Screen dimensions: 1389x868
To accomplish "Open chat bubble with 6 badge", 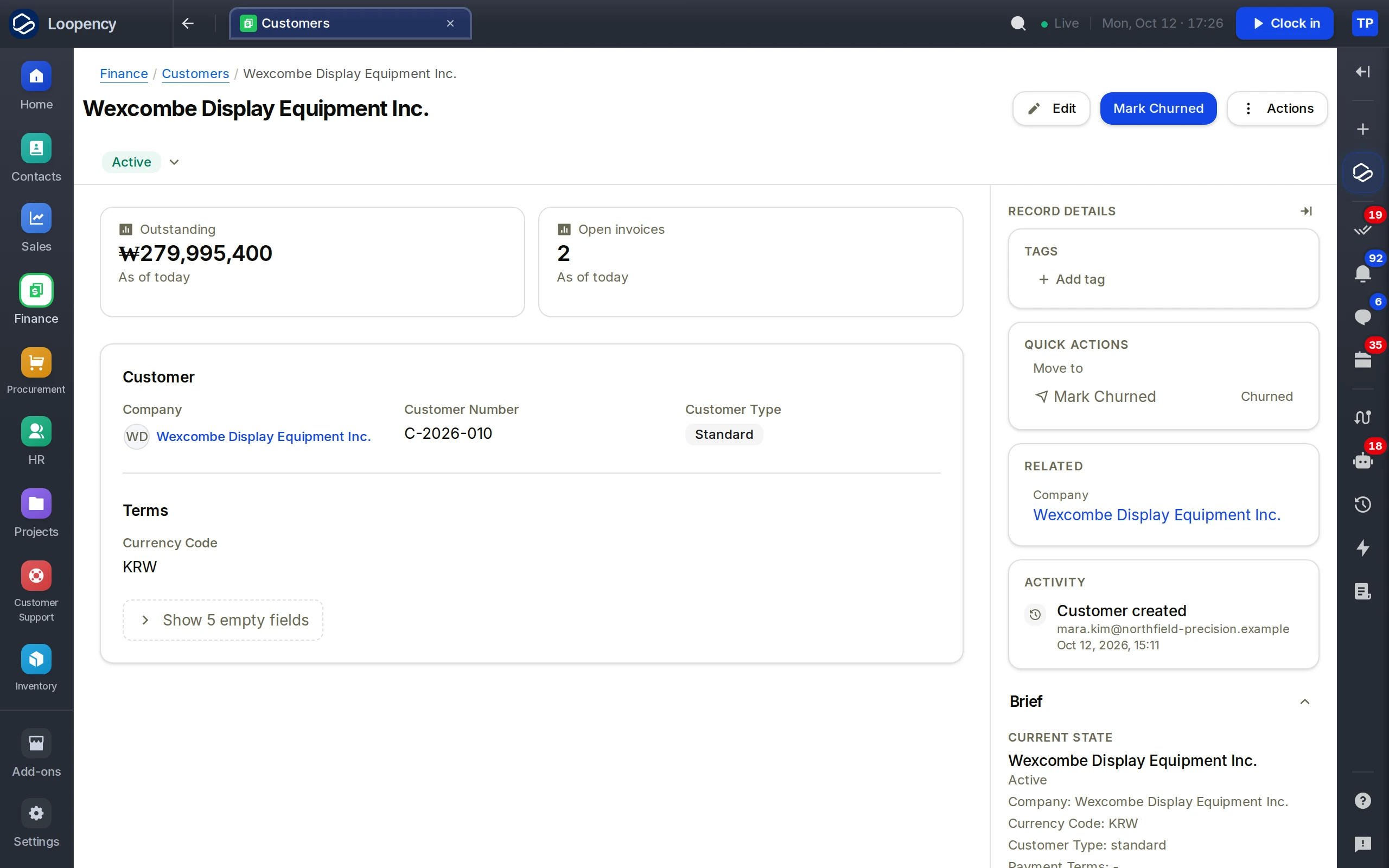I will point(1362,317).
